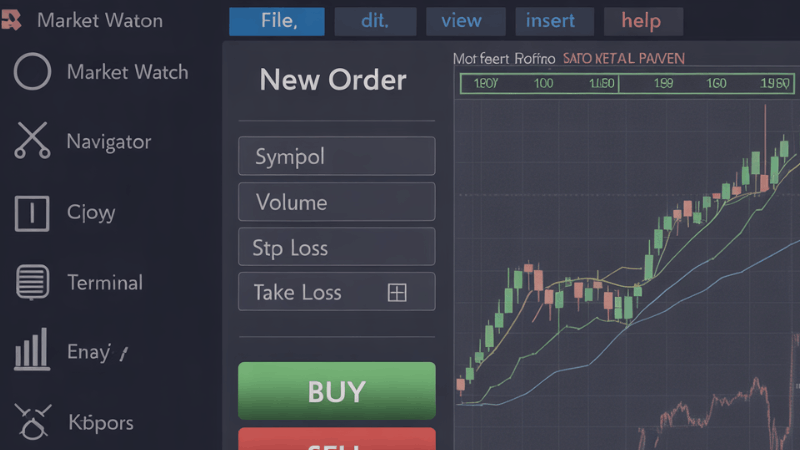Viewport: 800px width, 450px height.
Task: Select the Cjoyy square panel icon
Action: click(x=32, y=213)
